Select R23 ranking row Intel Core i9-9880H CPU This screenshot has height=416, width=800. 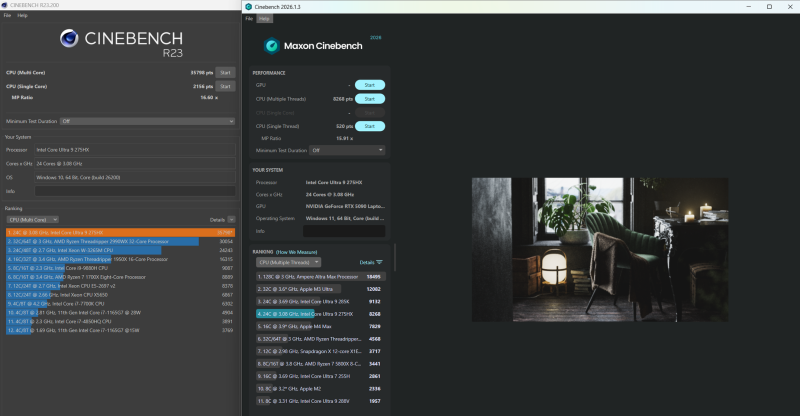click(120, 268)
